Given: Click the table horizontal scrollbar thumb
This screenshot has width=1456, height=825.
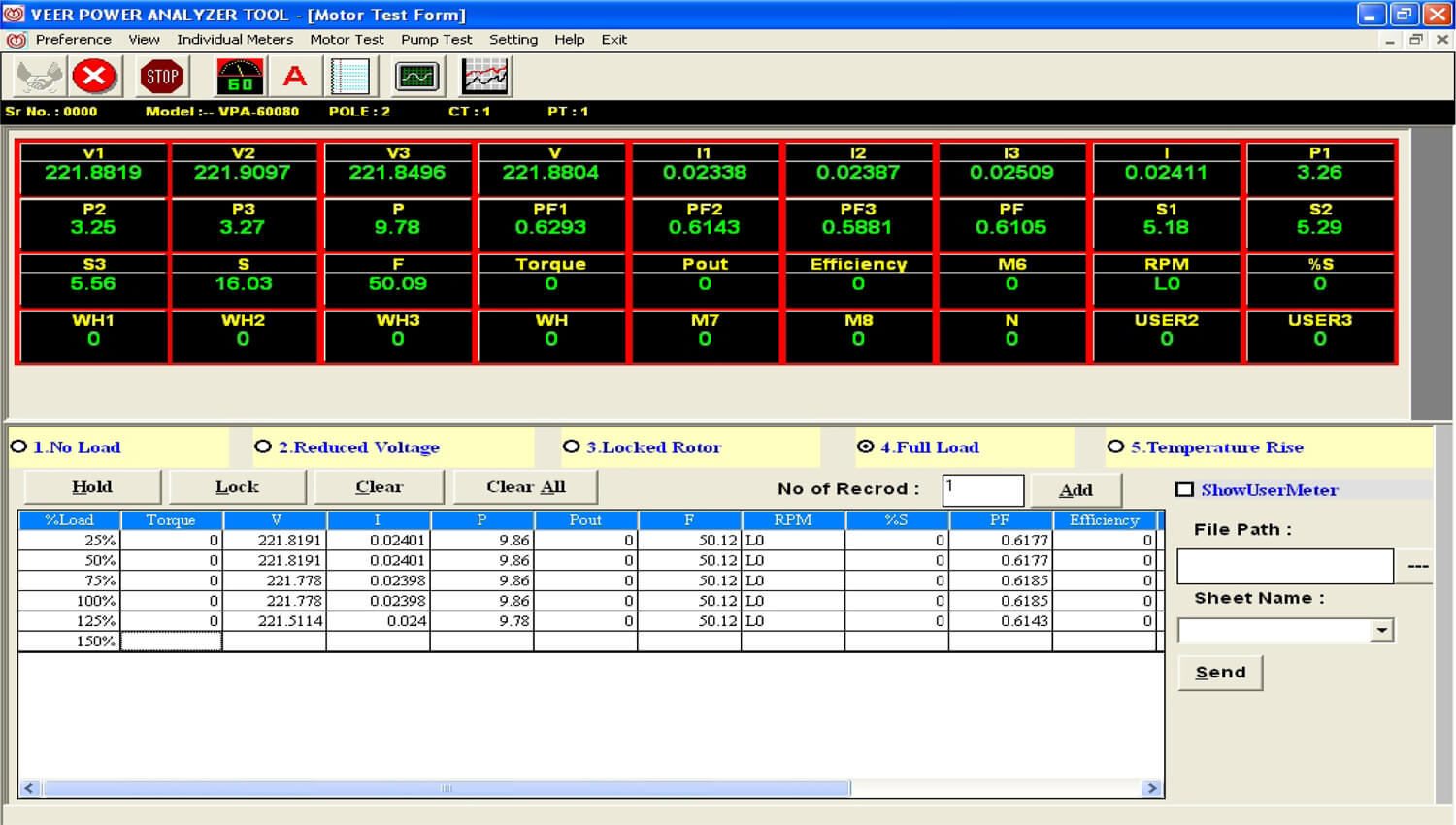Looking at the screenshot, I should [447, 788].
